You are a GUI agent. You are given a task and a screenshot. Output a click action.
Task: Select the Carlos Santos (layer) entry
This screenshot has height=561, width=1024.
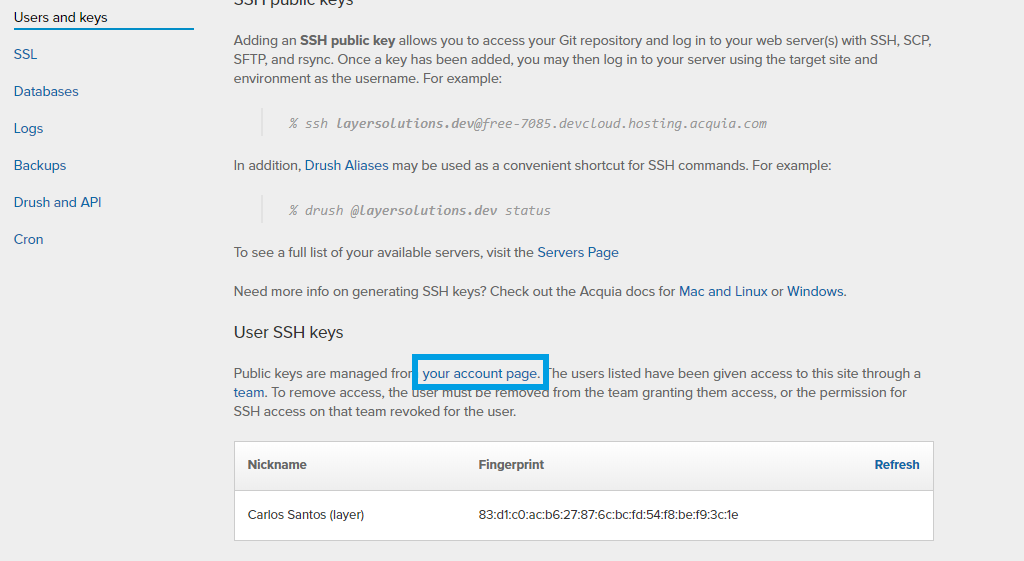306,515
